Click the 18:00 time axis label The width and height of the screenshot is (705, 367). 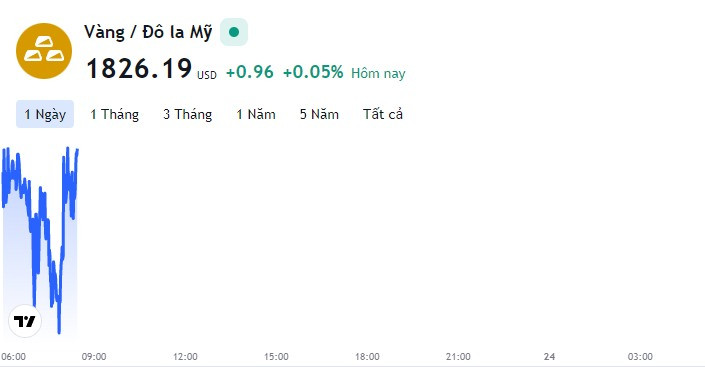click(x=367, y=357)
